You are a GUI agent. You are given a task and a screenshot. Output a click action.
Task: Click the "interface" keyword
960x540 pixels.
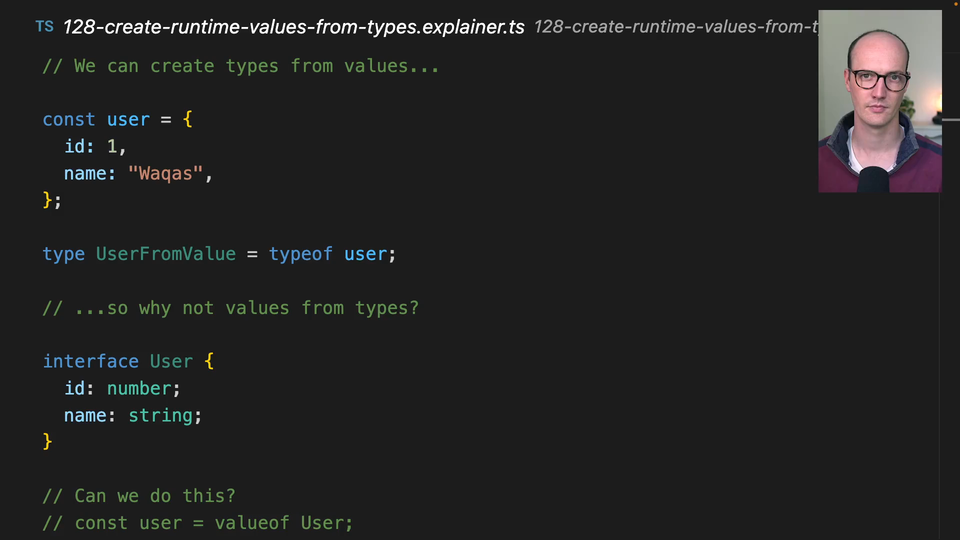point(90,361)
